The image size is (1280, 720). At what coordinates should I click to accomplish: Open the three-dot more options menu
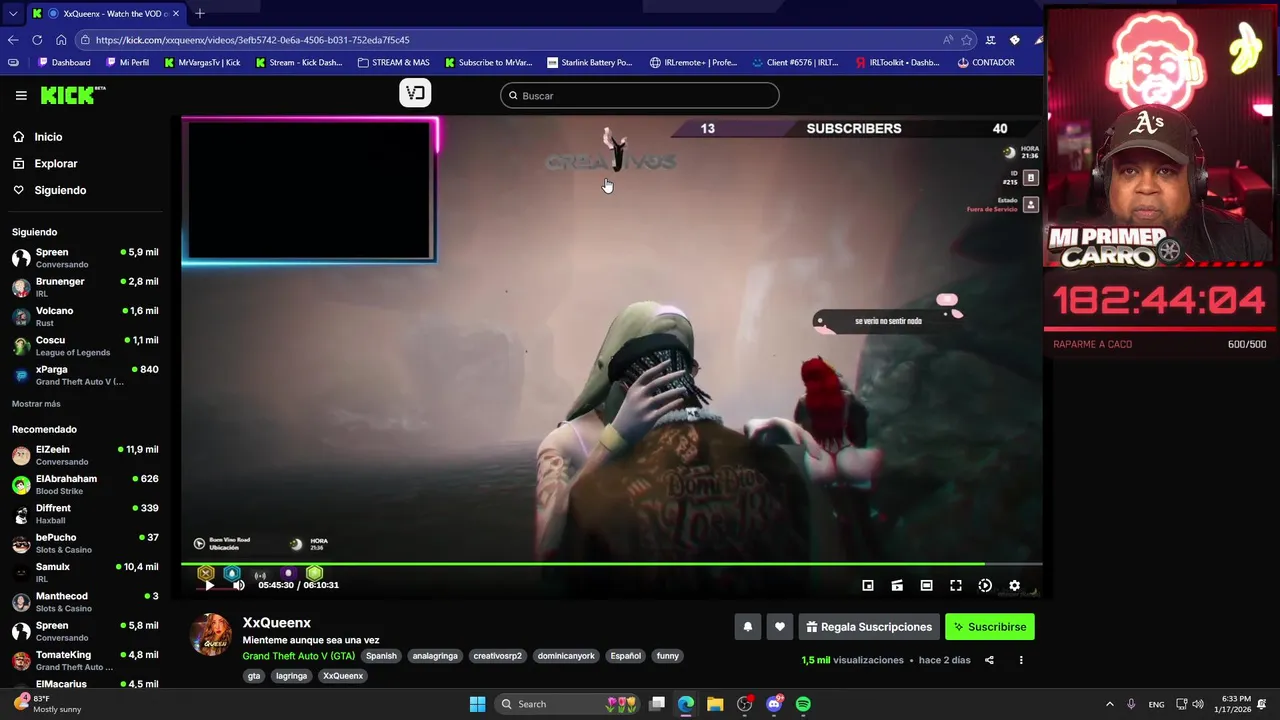point(1021,660)
